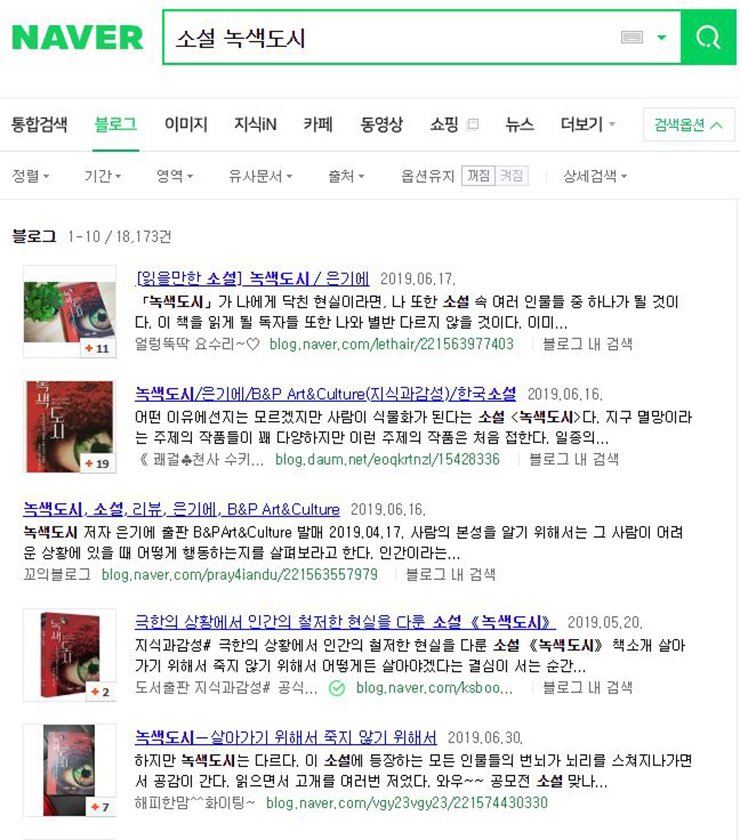Screen dimensions: 740x840
Task: Turn 옵션유지 off with 꺼짐
Action: click(479, 176)
